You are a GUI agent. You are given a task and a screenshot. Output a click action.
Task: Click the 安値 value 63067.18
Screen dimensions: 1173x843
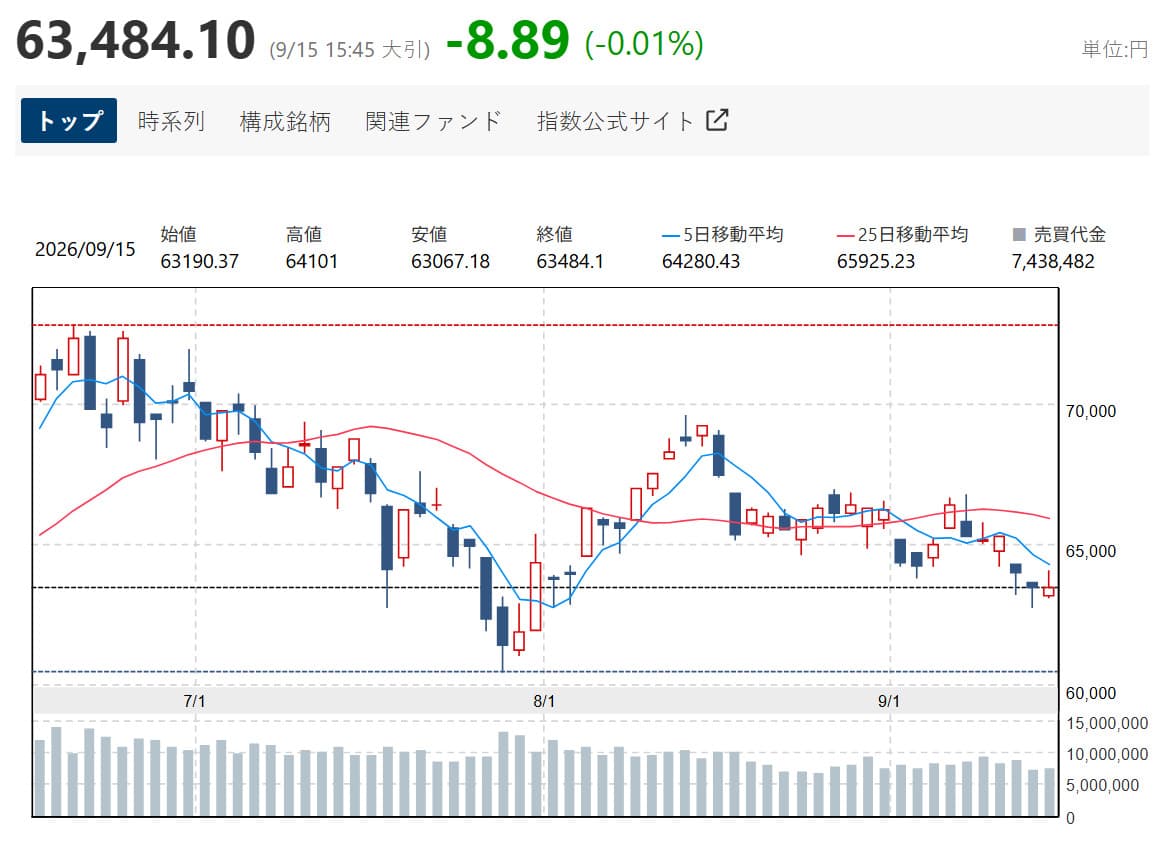450,261
